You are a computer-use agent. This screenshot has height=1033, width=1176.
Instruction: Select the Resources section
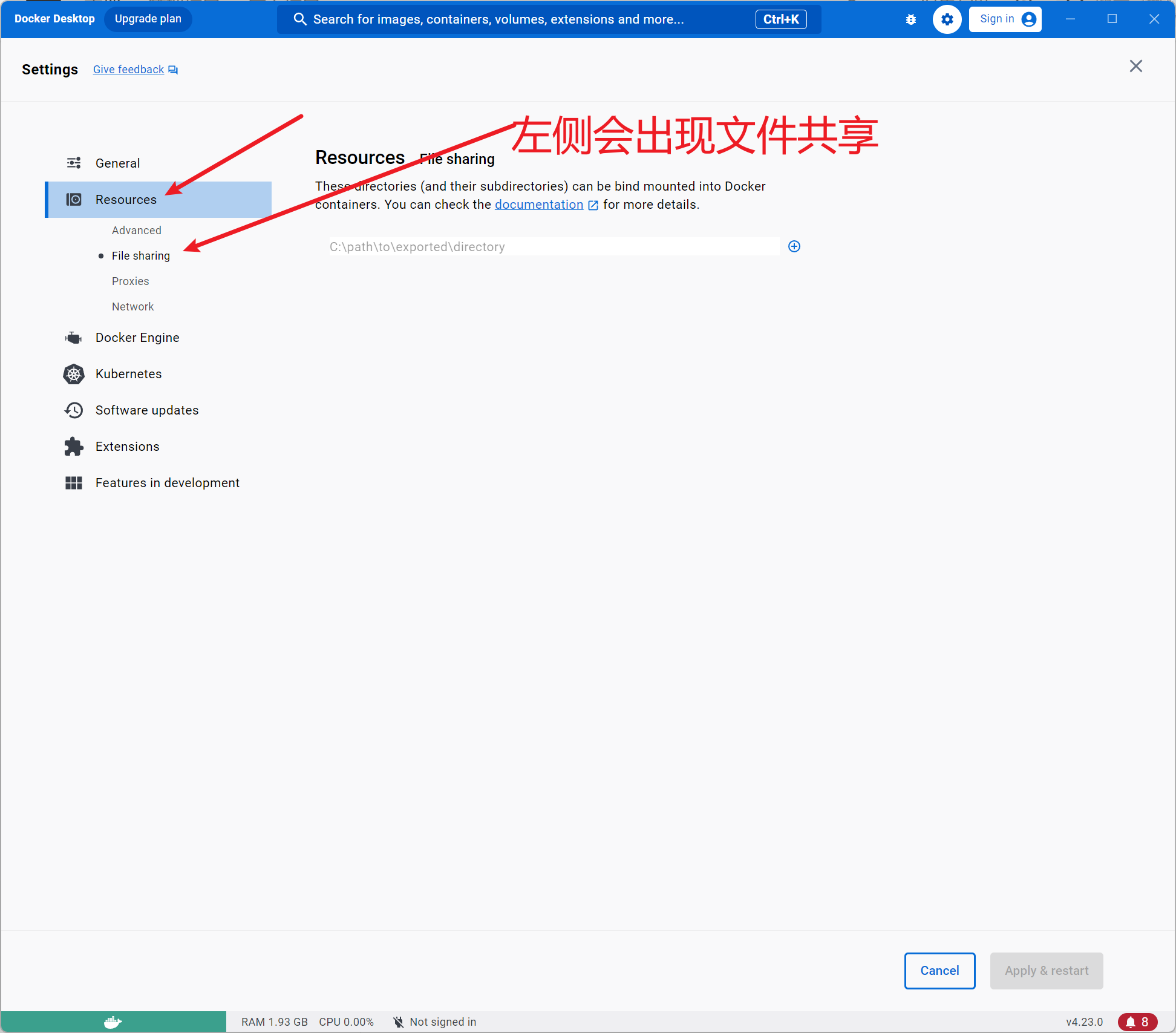pyautogui.click(x=126, y=200)
